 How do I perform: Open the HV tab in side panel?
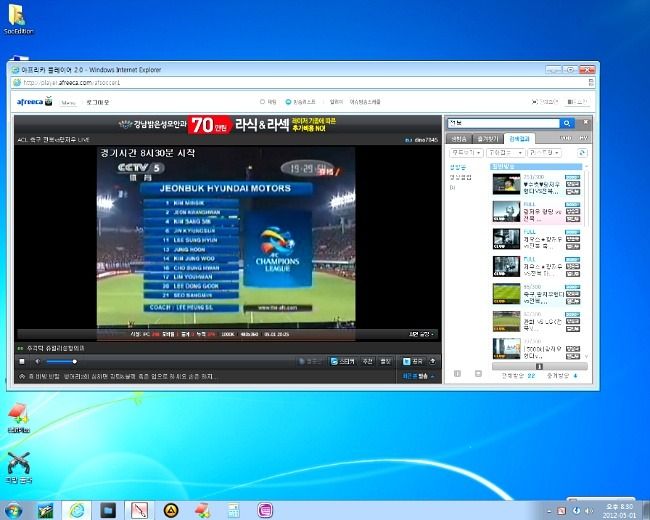point(583,138)
